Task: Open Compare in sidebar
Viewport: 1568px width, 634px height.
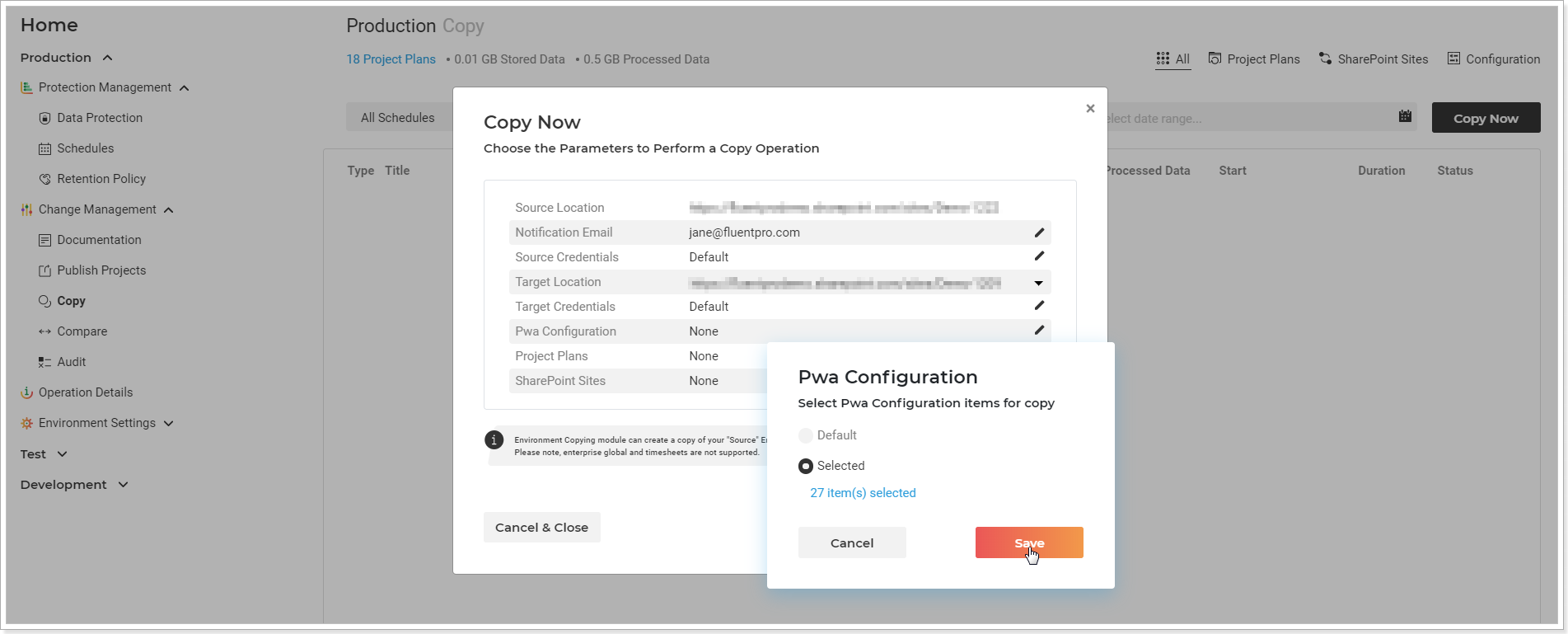Action: point(82,331)
